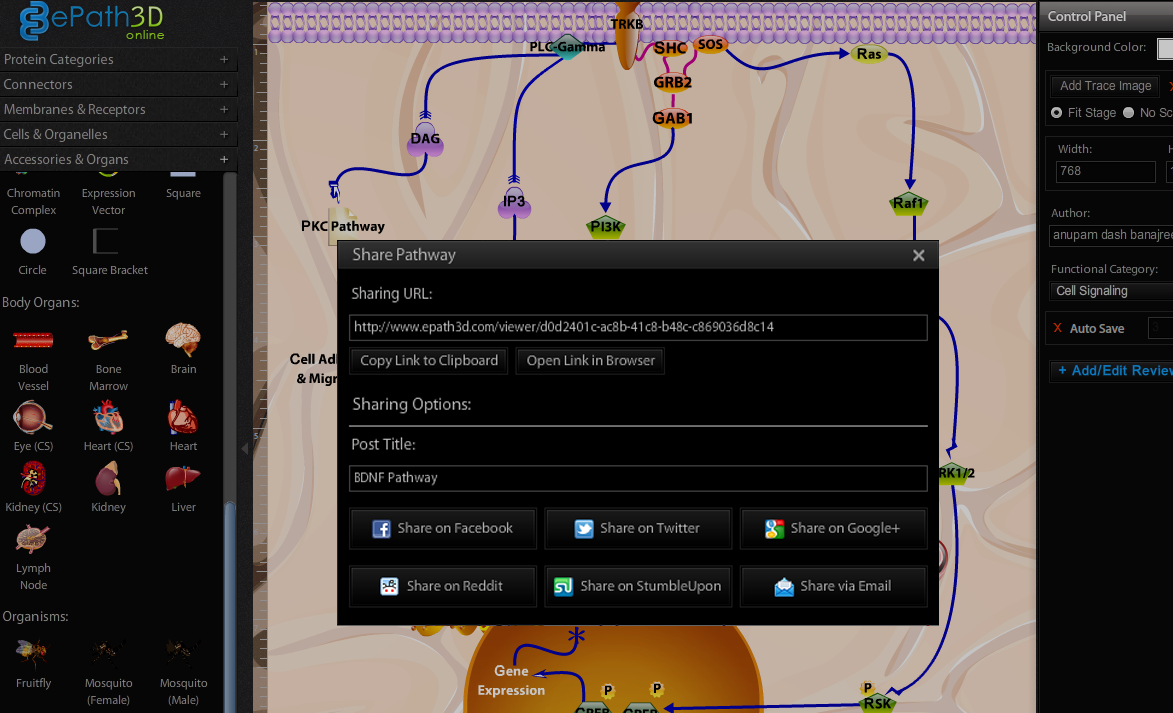Share the pathway on StumbleUpon
The width and height of the screenshot is (1173, 713).
coord(638,587)
